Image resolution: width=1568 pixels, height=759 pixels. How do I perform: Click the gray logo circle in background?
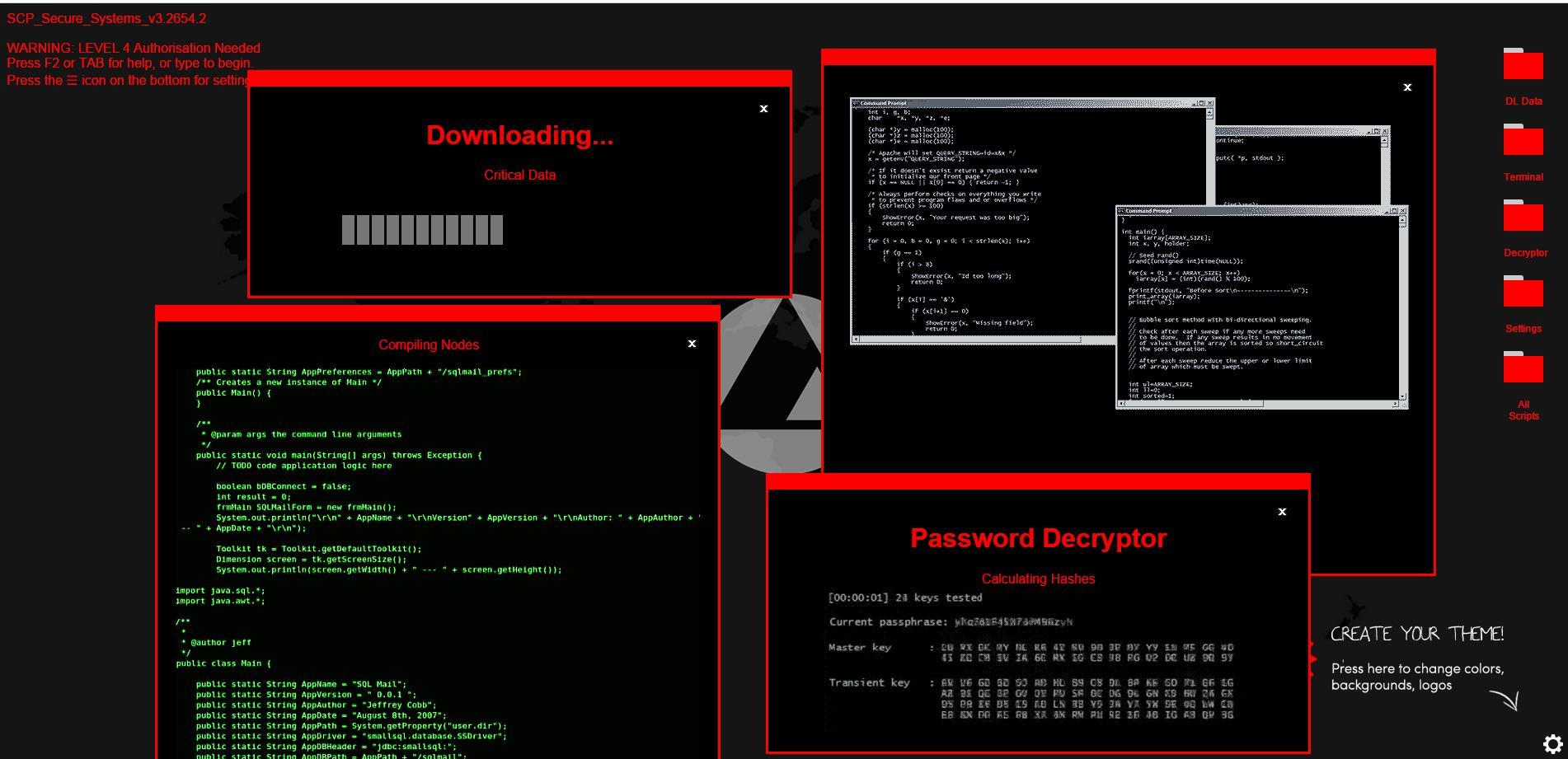coord(771,383)
